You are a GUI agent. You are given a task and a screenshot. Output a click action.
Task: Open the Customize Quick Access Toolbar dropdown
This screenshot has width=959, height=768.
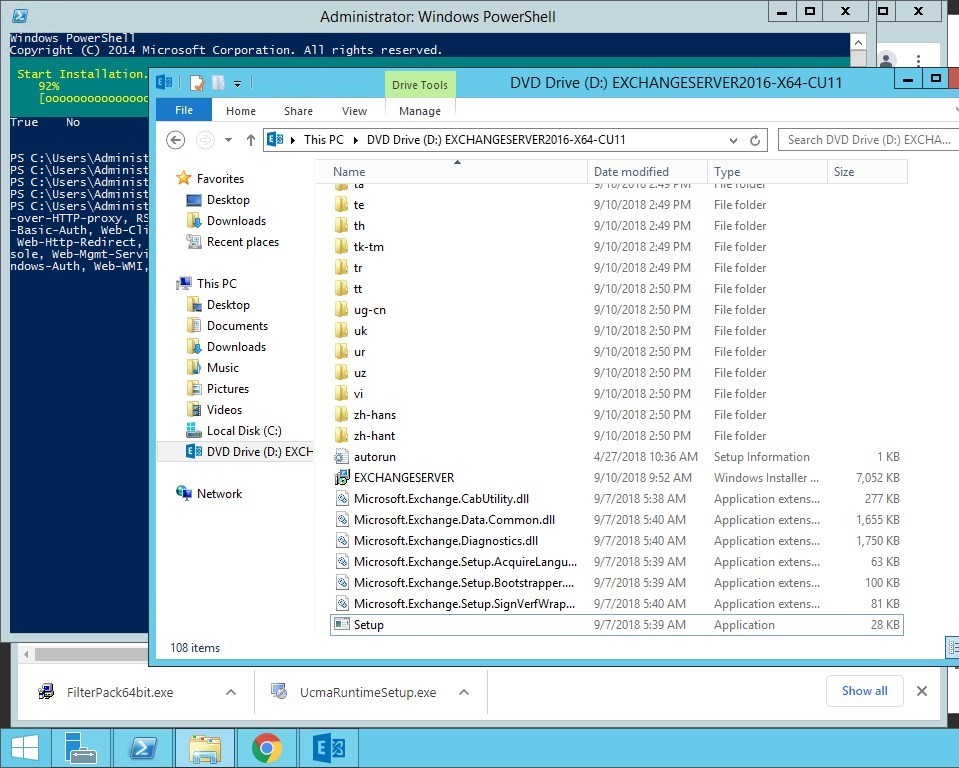click(237, 83)
